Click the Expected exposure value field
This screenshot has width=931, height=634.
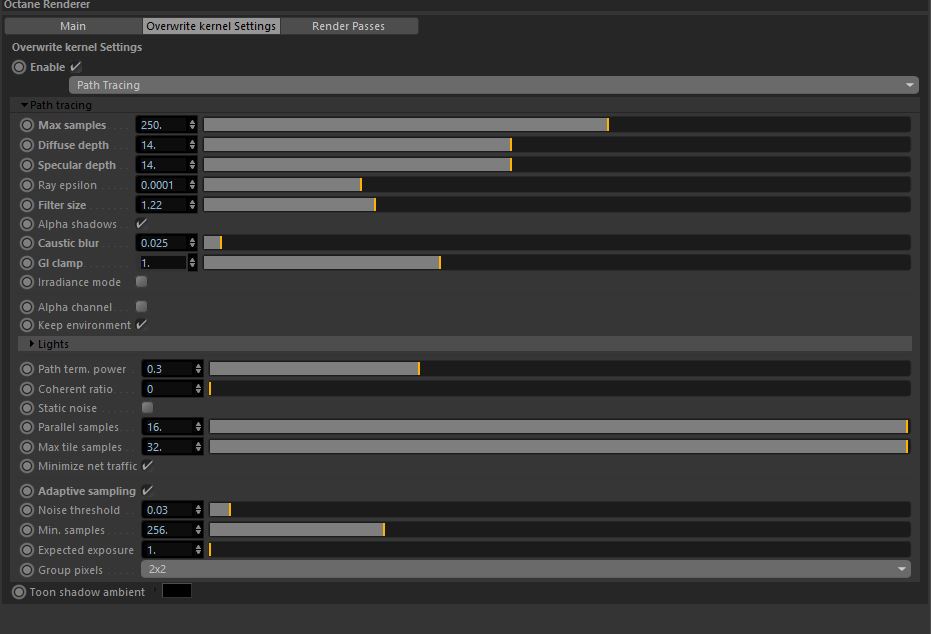tap(167, 550)
